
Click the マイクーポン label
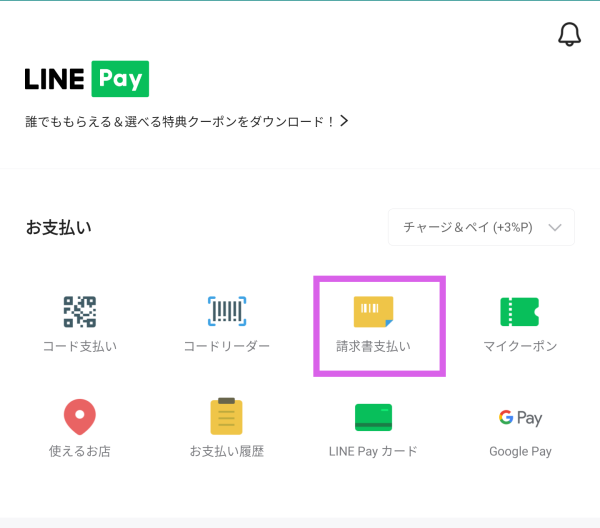click(x=520, y=347)
